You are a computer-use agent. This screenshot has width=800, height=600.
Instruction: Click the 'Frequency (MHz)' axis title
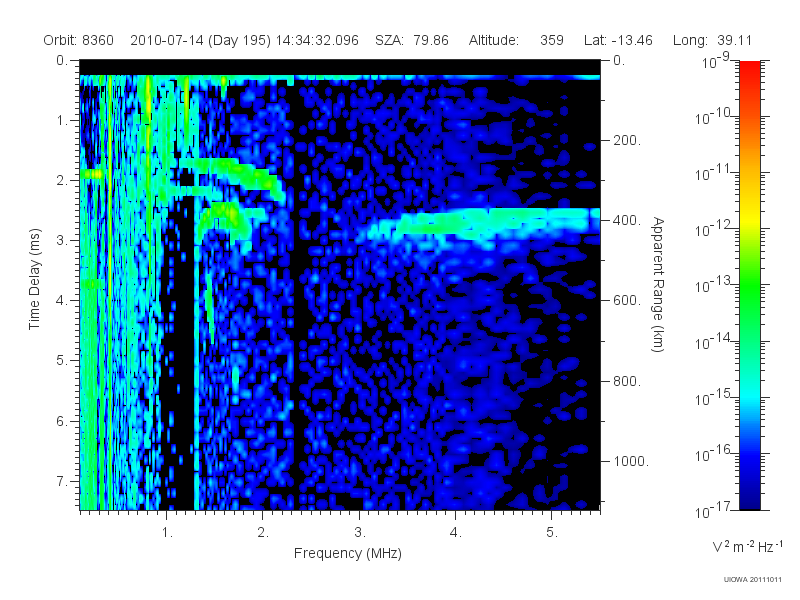tap(348, 553)
